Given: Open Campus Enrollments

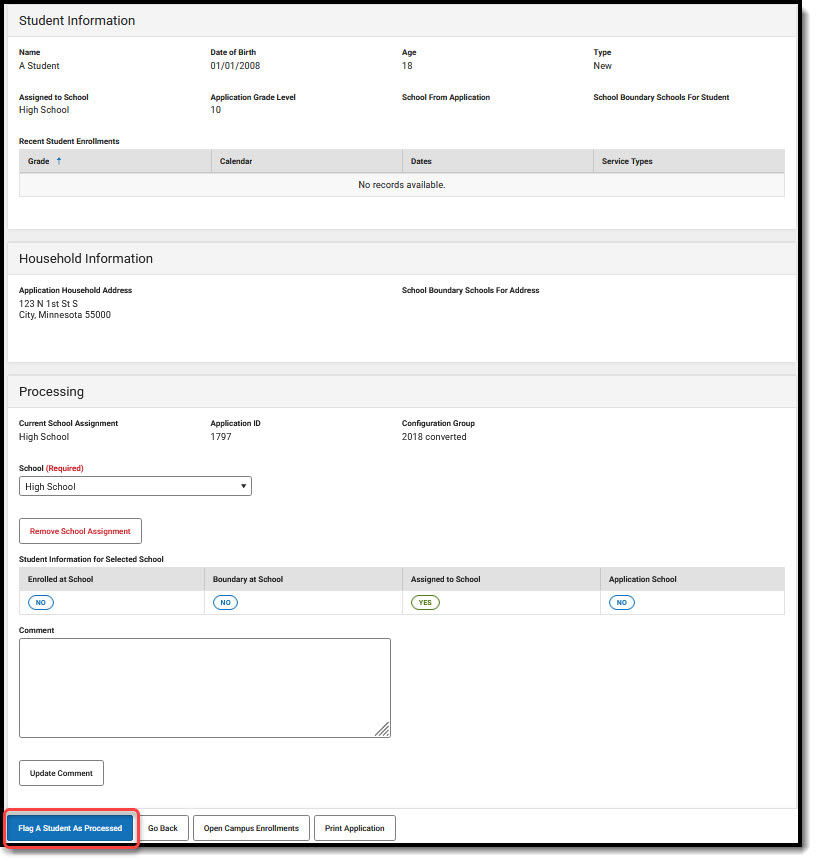Looking at the screenshot, I should [x=251, y=828].
